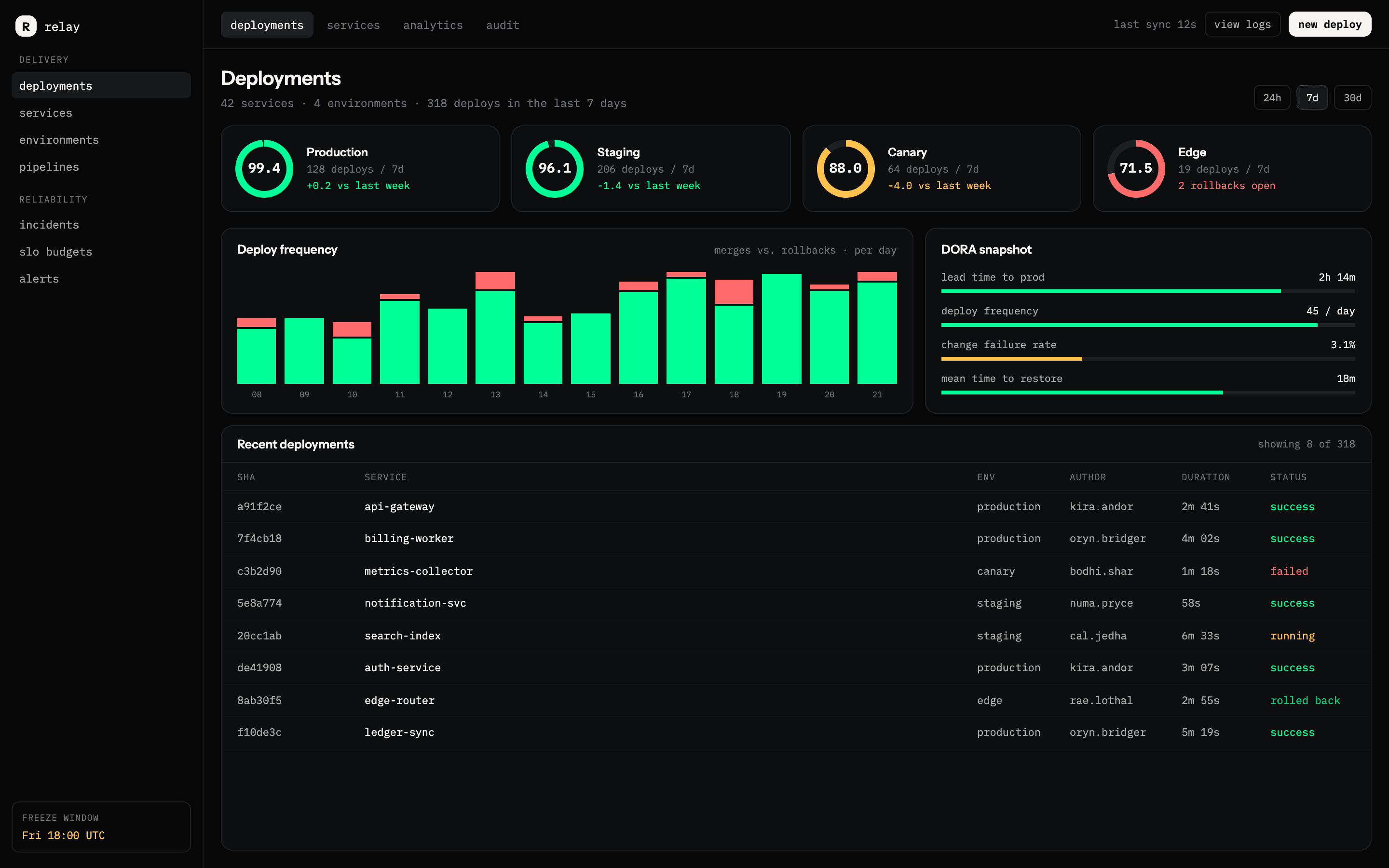Go to environments in the sidebar
The width and height of the screenshot is (1389, 868).
pos(101,139)
